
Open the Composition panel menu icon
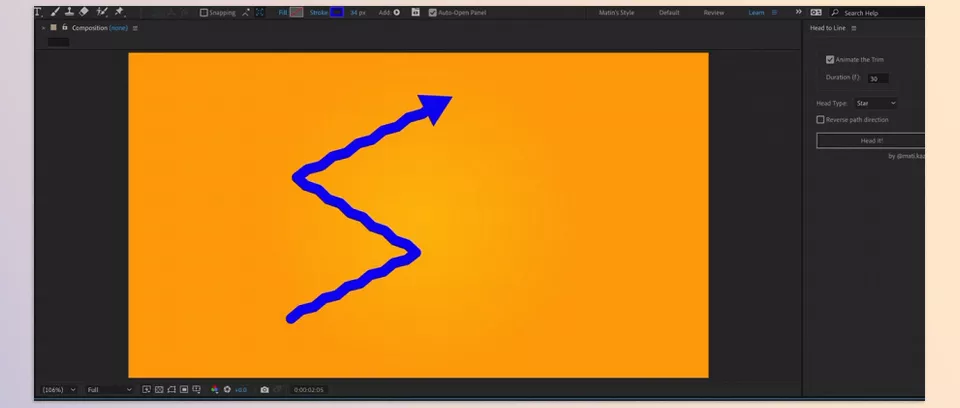[135, 28]
